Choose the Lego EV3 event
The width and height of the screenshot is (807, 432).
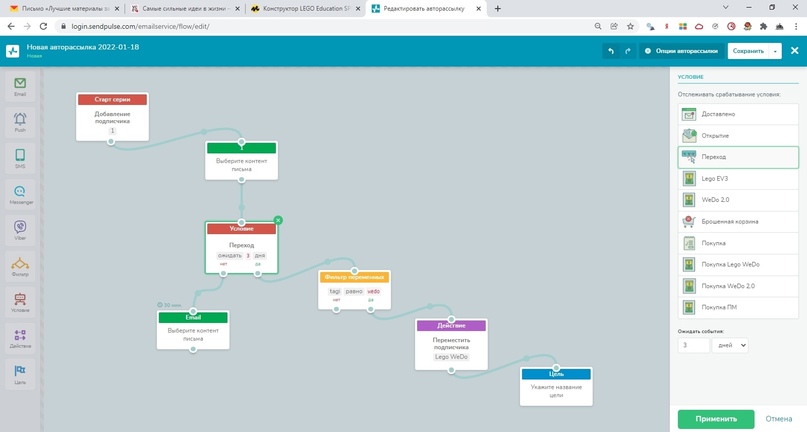coord(738,179)
